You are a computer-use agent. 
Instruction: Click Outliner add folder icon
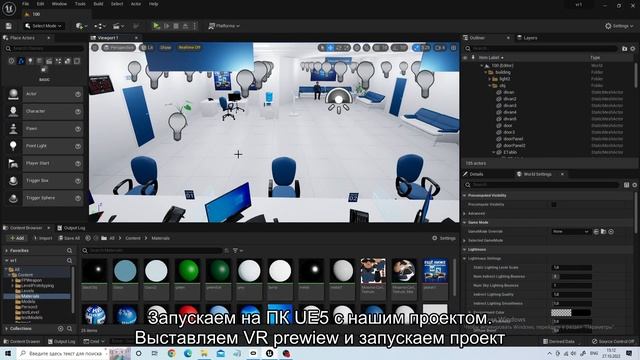(624, 49)
